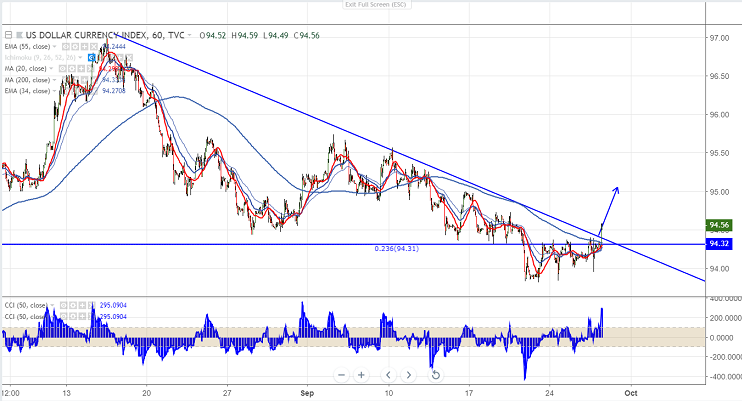Open the US Dollar Currency Index symbol dropdown
The image size is (742, 401).
coord(189,35)
